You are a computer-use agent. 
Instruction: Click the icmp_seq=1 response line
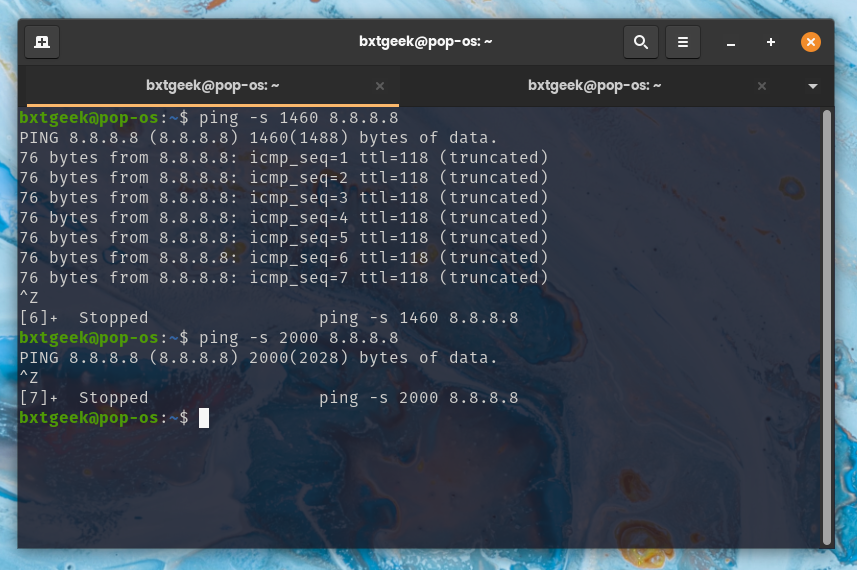pyautogui.click(x=283, y=158)
